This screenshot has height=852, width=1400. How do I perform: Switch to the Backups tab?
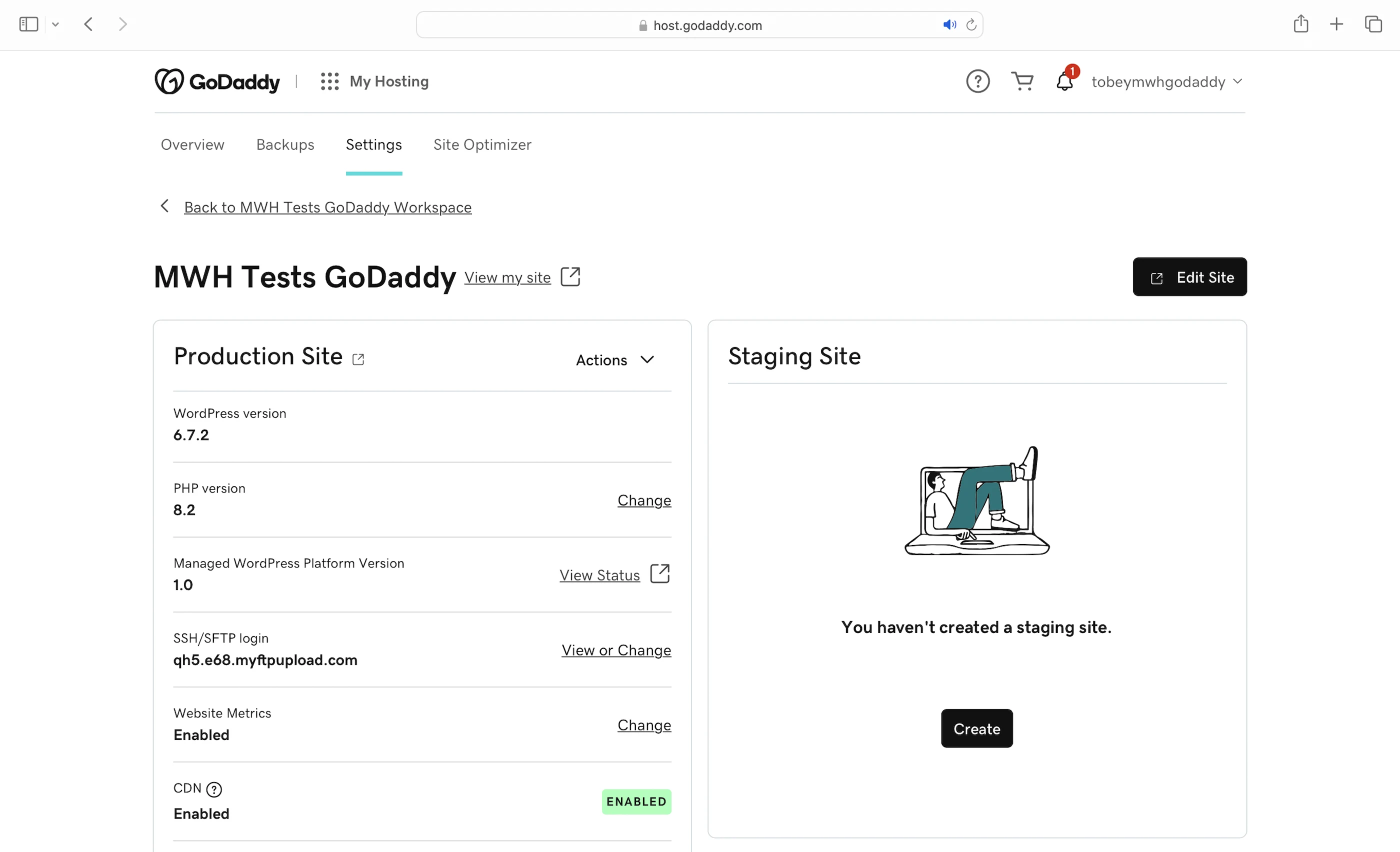(x=285, y=145)
